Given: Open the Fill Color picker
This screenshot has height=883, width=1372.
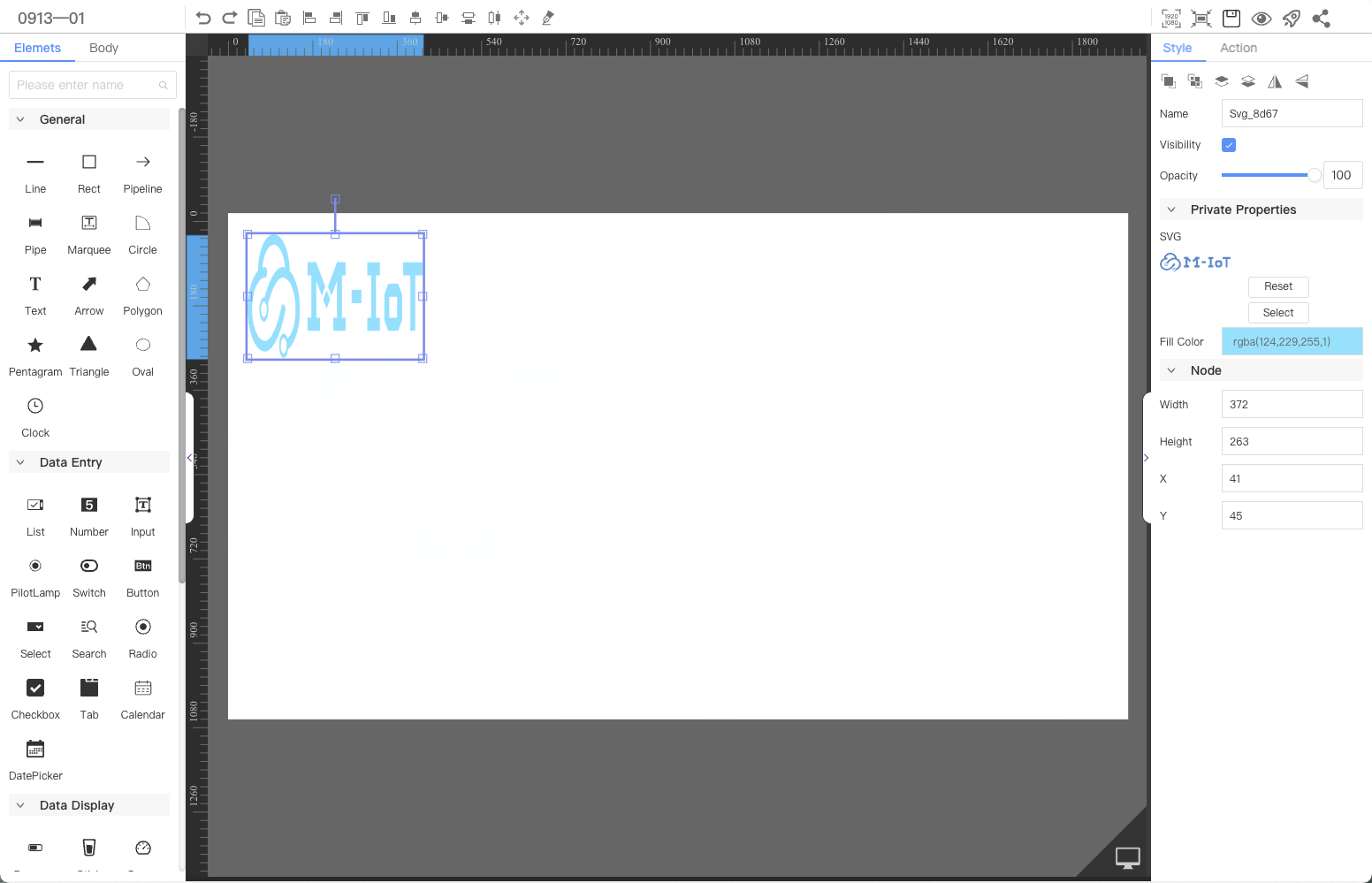Looking at the screenshot, I should click(1292, 341).
